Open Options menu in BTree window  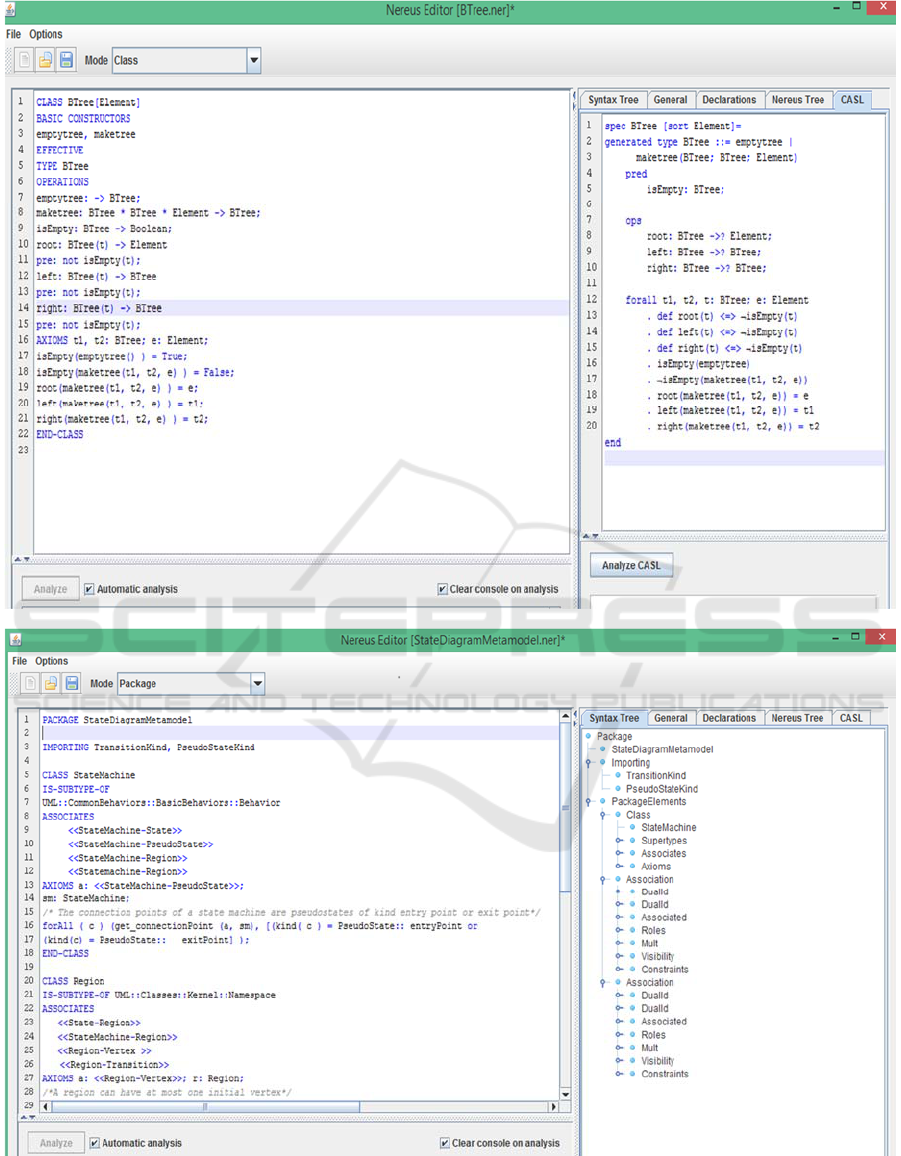[x=46, y=34]
